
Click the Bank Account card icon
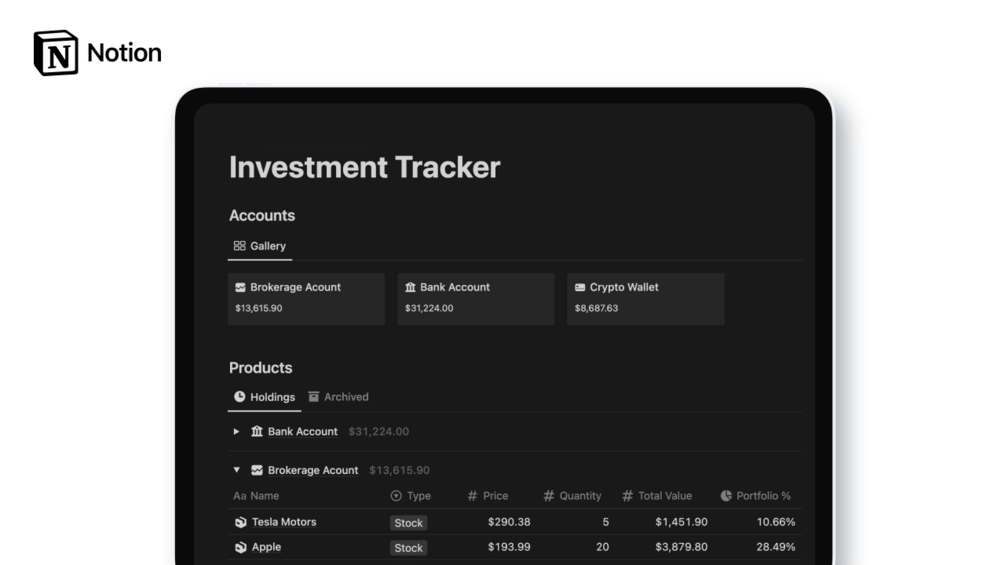click(x=410, y=287)
